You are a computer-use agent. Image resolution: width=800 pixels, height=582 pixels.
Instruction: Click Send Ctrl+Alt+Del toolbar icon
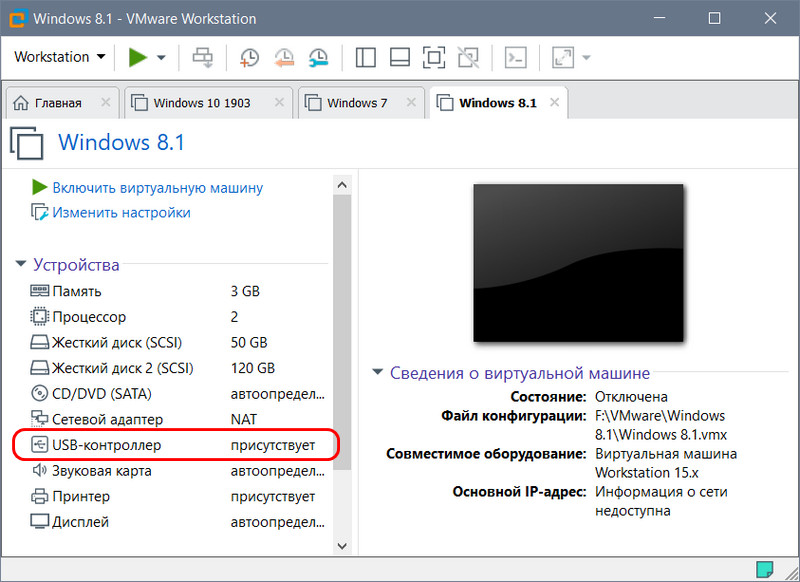pyautogui.click(x=203, y=57)
